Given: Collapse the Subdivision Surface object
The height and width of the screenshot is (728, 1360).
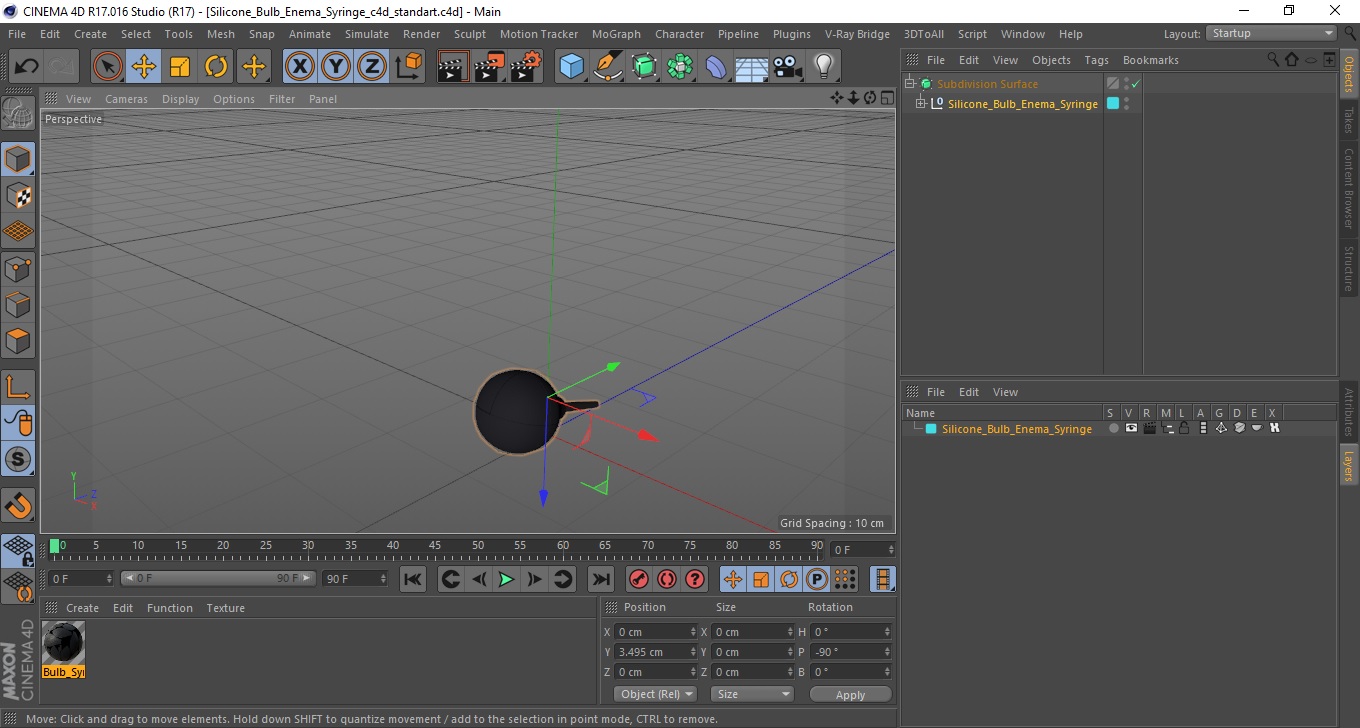Looking at the screenshot, I should pos(910,84).
